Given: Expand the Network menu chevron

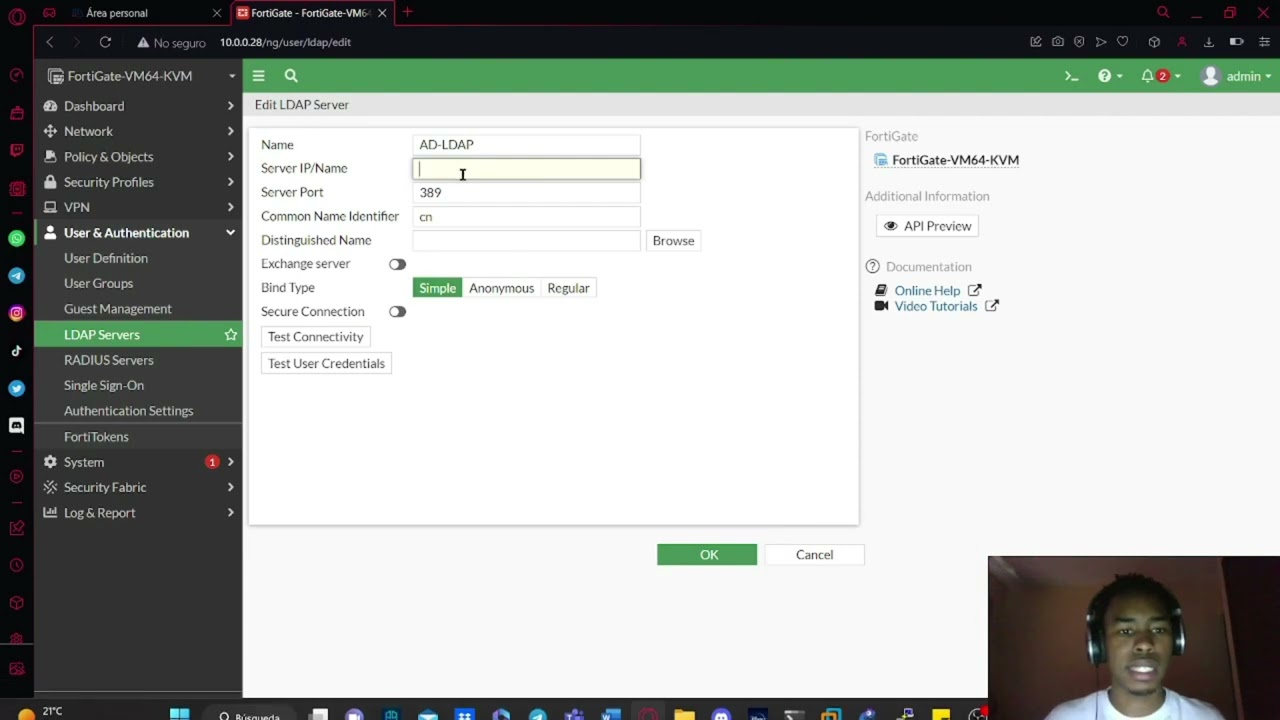Looking at the screenshot, I should (x=230, y=131).
